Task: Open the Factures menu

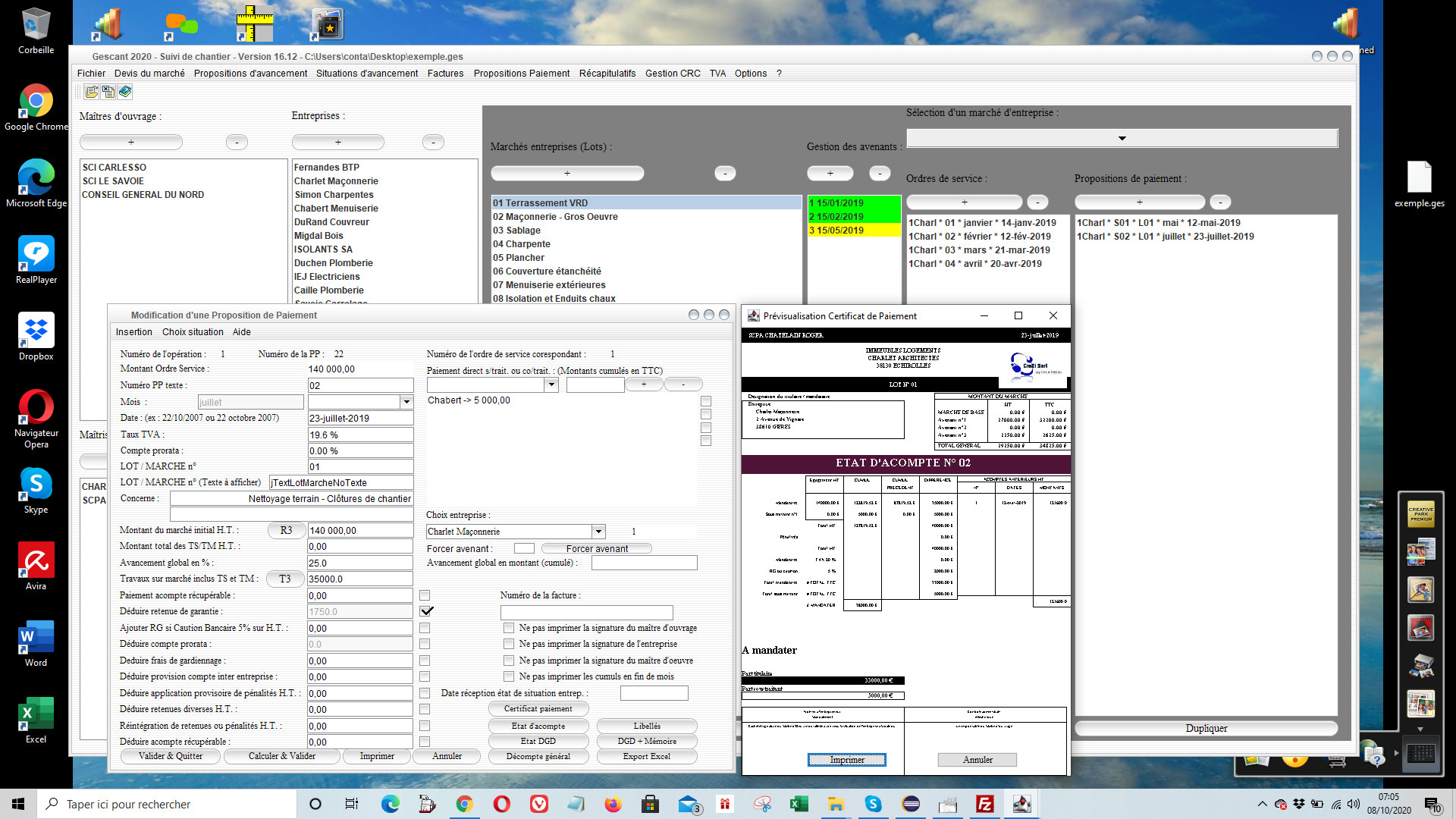Action: [x=445, y=74]
